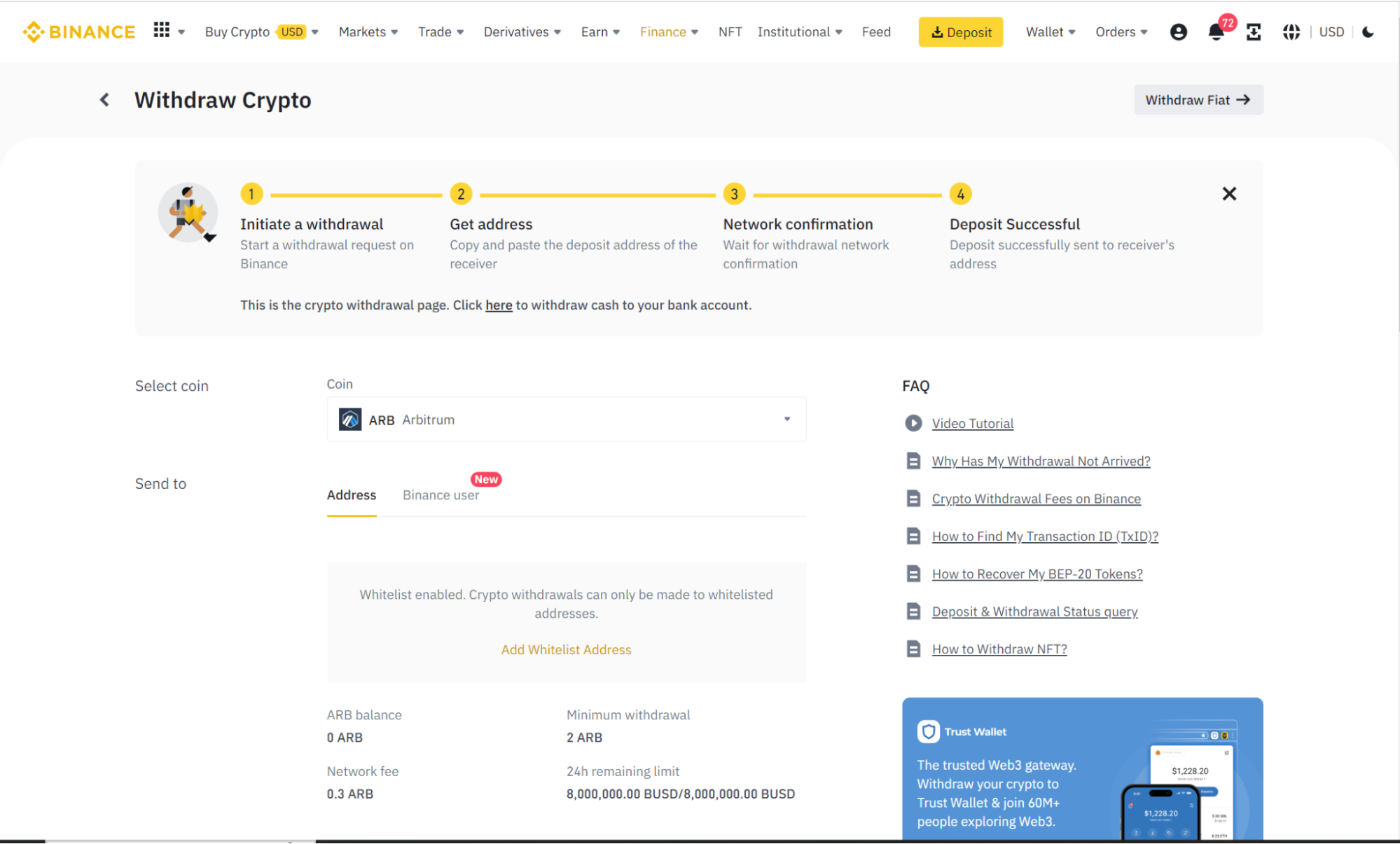Image resolution: width=1400 pixels, height=844 pixels.
Task: Open the Feed menu item
Action: (876, 32)
